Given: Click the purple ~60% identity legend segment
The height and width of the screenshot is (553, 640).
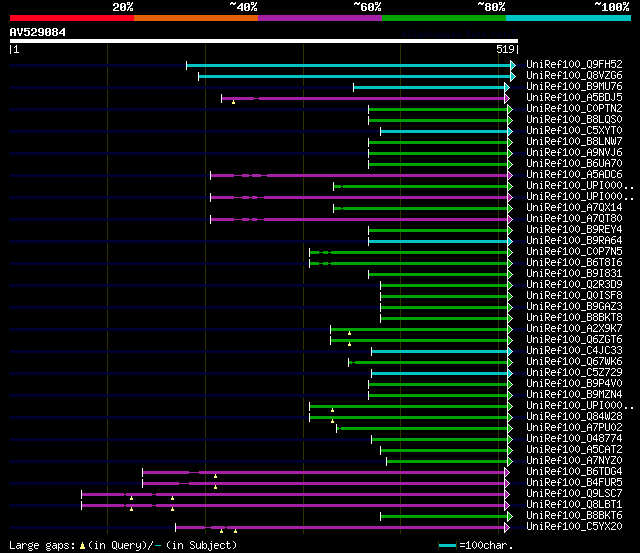Looking at the screenshot, I should 320,18.
